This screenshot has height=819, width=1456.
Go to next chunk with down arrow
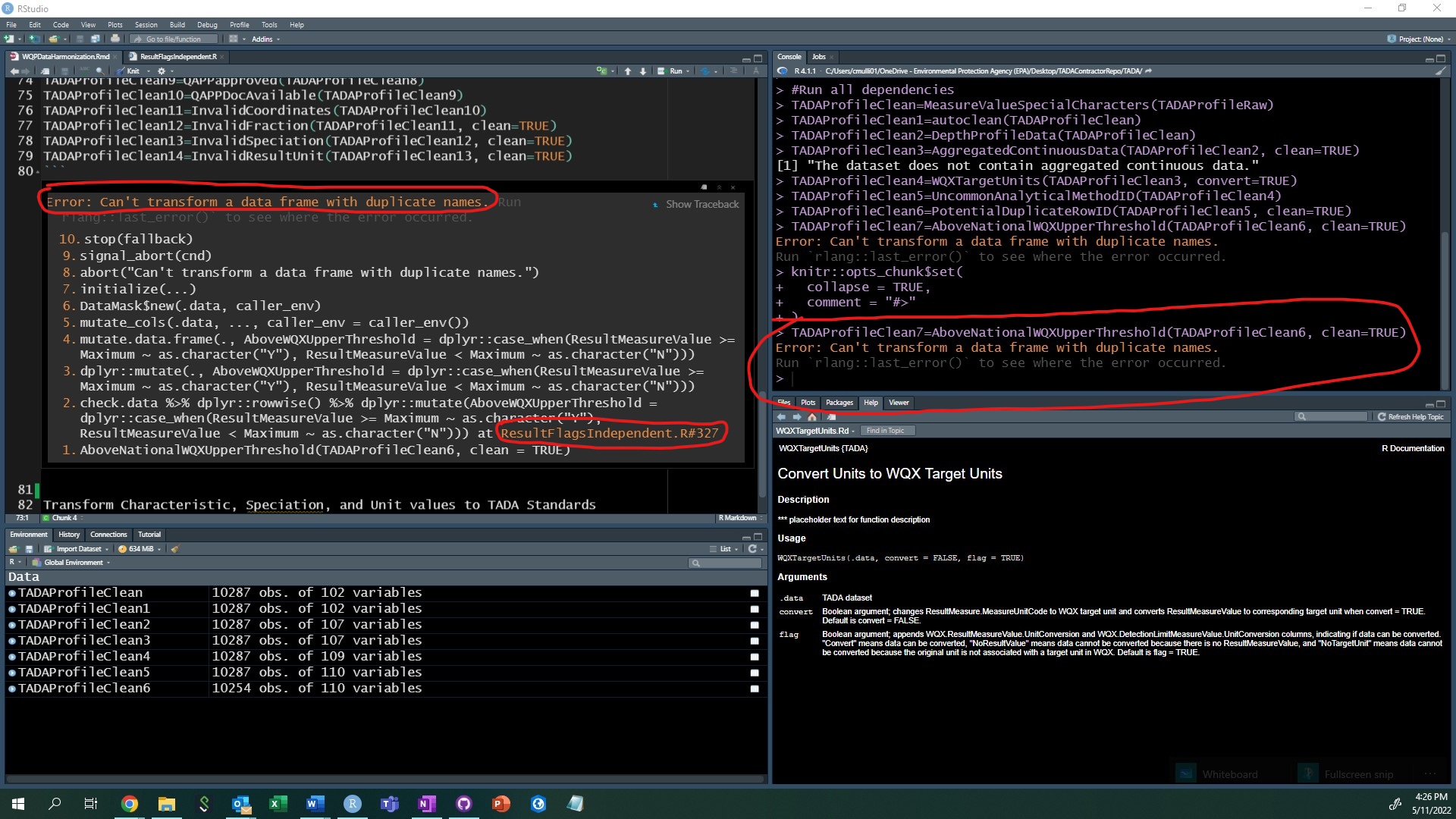click(643, 71)
